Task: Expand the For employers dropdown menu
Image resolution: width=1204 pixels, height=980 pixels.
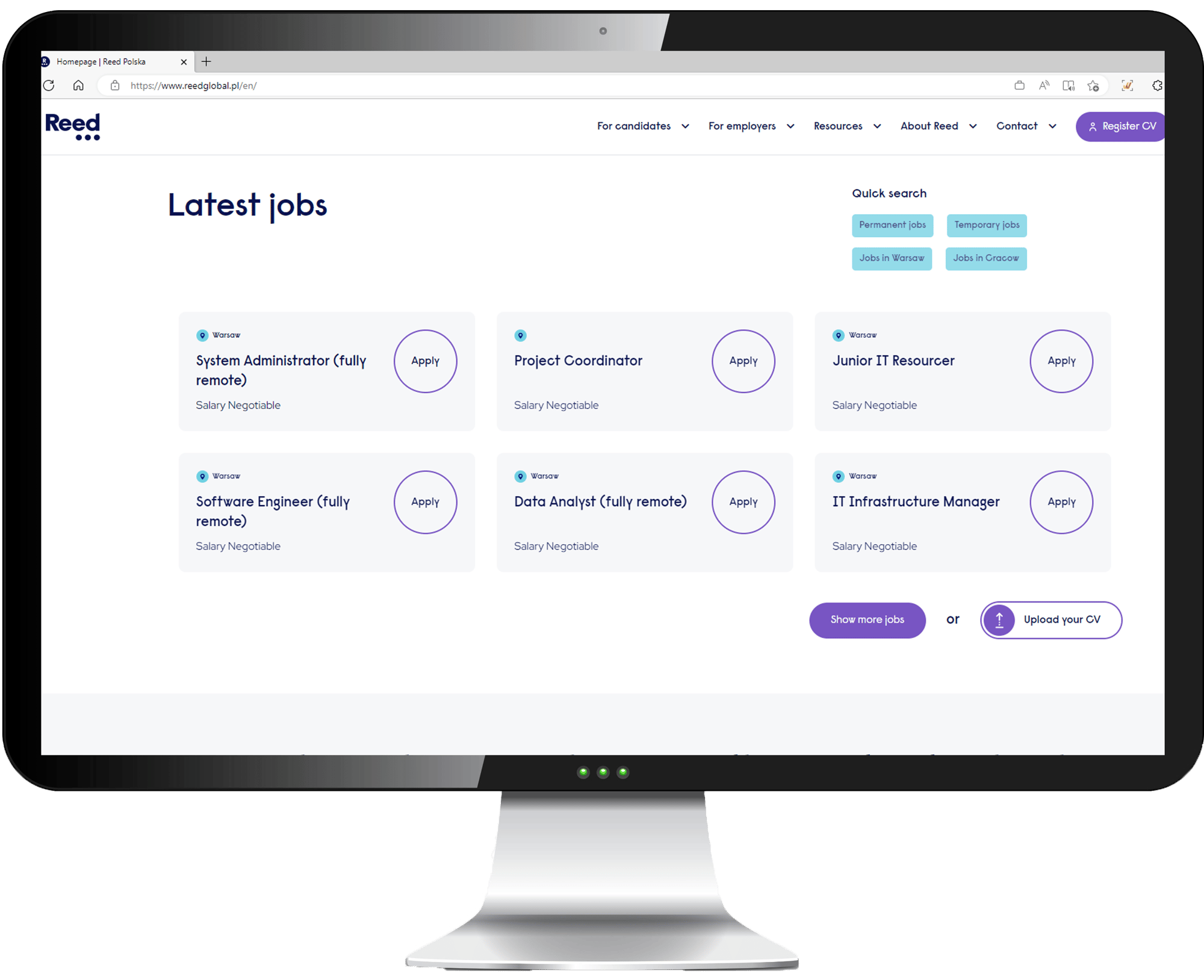Action: tap(750, 126)
